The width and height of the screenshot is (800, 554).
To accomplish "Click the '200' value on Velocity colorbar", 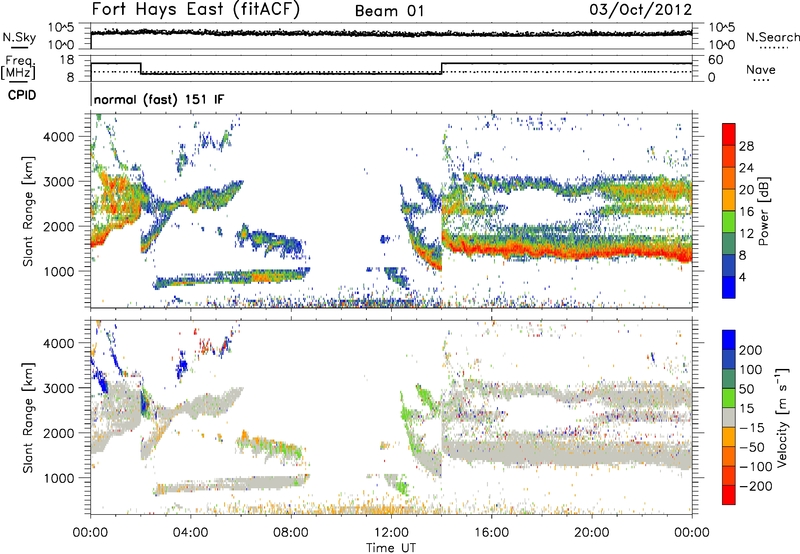I will click(751, 350).
